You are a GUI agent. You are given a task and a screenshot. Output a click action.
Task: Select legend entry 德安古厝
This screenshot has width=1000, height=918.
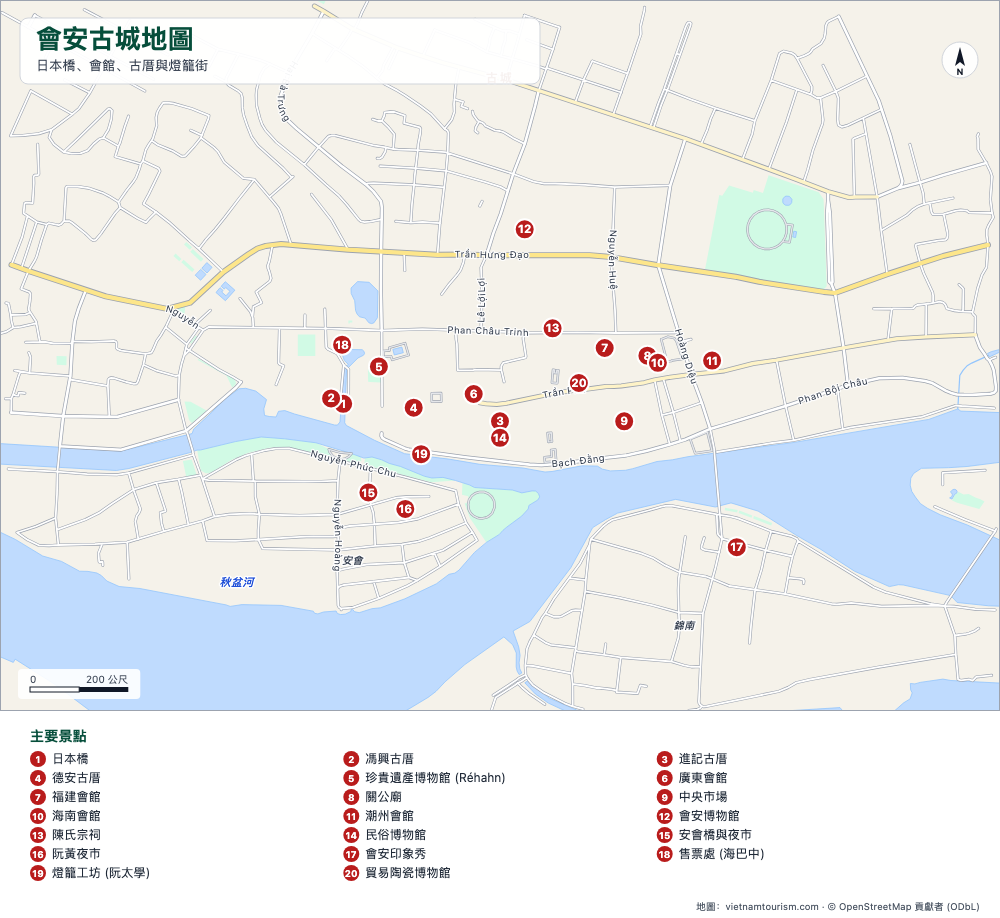[76, 778]
